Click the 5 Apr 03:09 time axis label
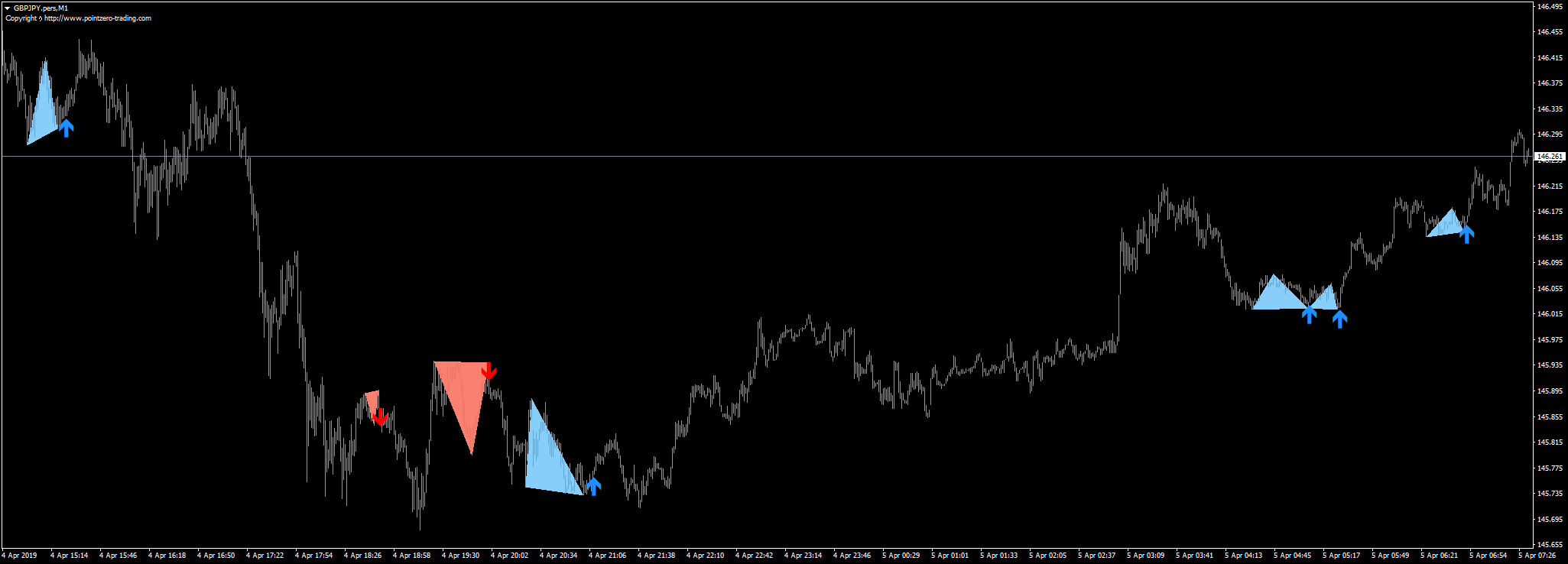 [x=1145, y=556]
